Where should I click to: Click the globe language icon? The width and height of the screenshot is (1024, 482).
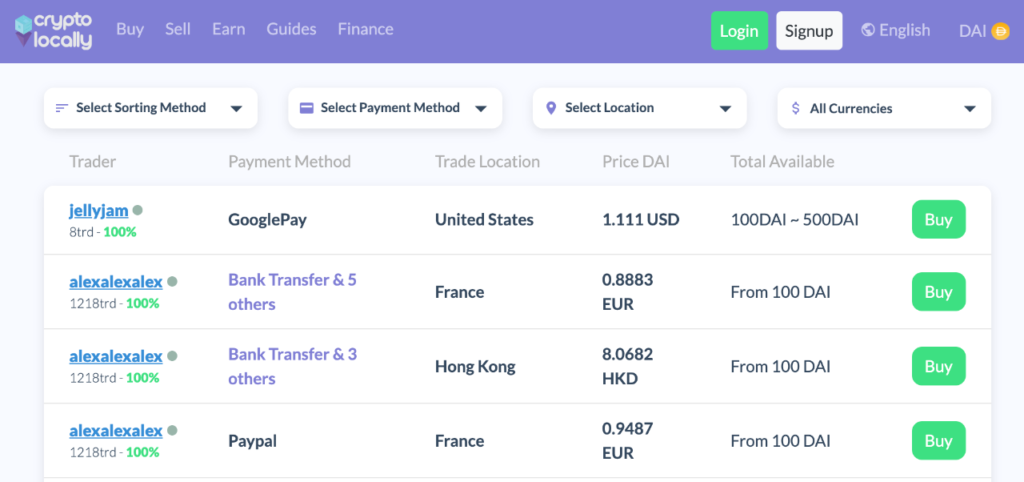pos(868,31)
